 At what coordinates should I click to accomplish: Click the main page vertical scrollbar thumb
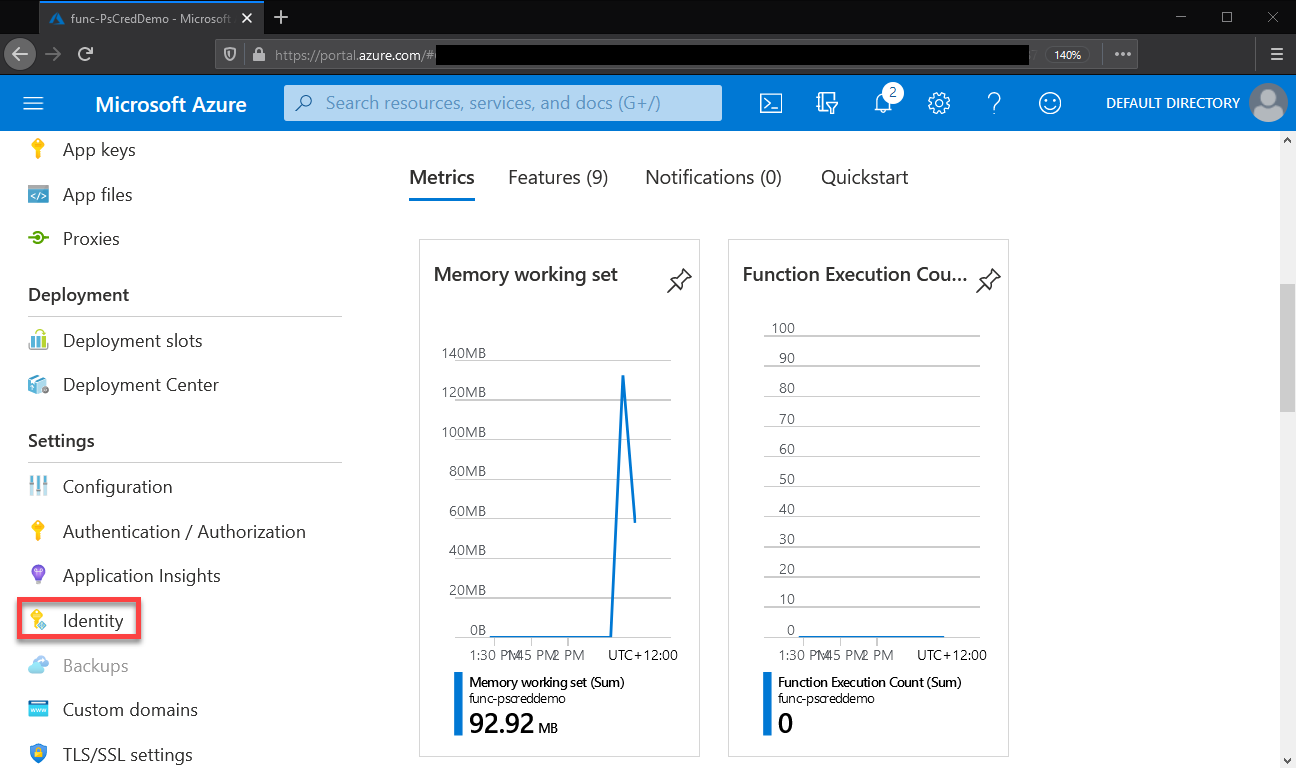click(x=1287, y=347)
